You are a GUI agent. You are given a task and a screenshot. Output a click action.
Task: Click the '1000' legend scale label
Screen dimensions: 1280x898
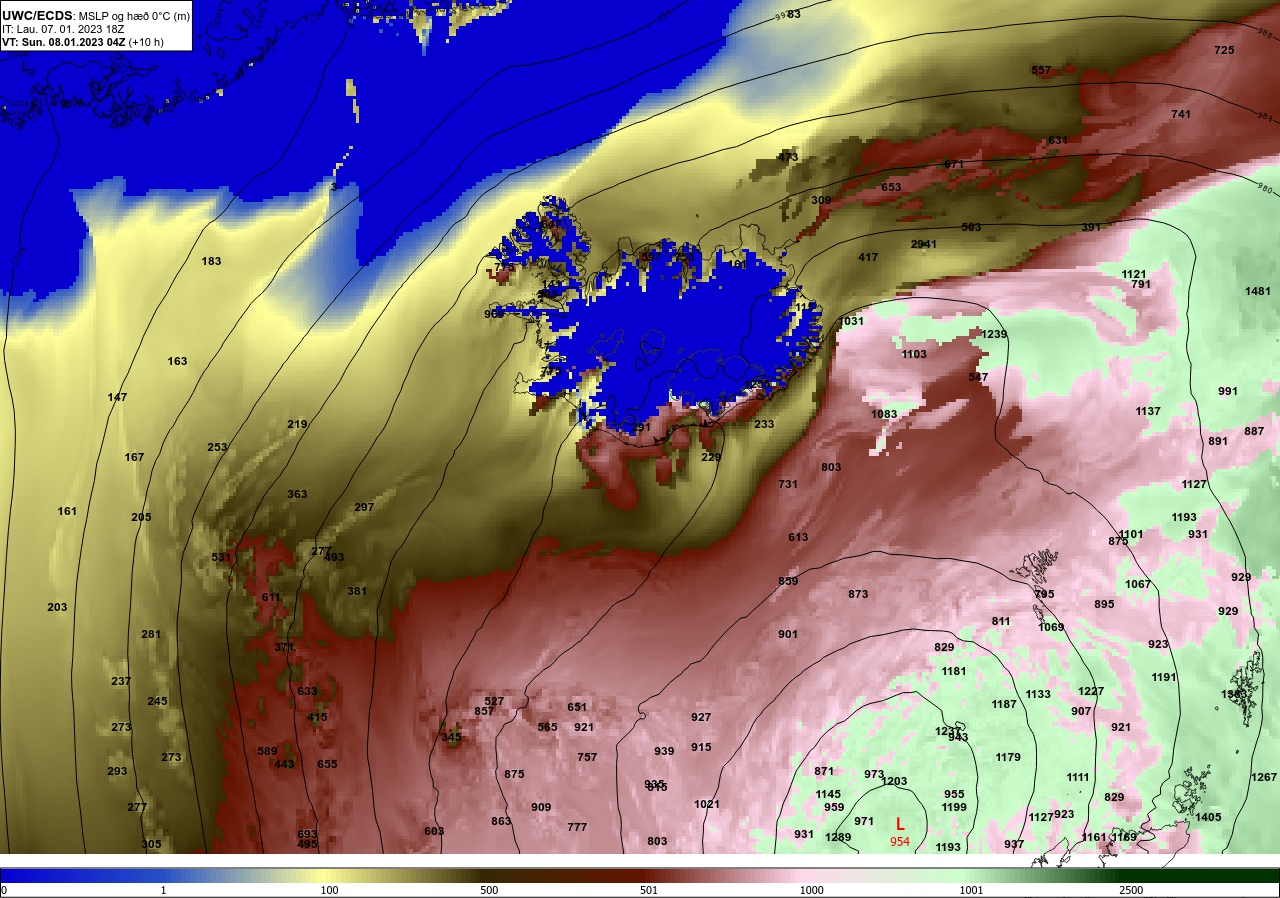tap(811, 890)
